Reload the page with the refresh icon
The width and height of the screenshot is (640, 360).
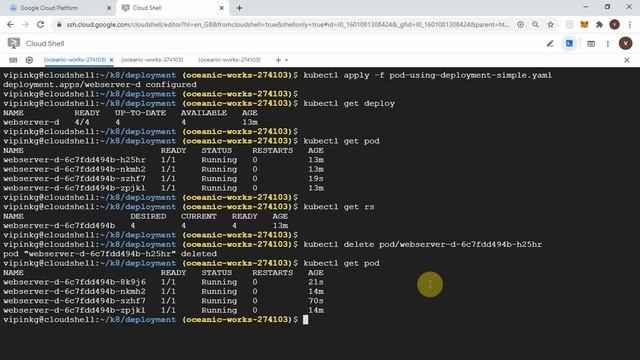[40, 24]
